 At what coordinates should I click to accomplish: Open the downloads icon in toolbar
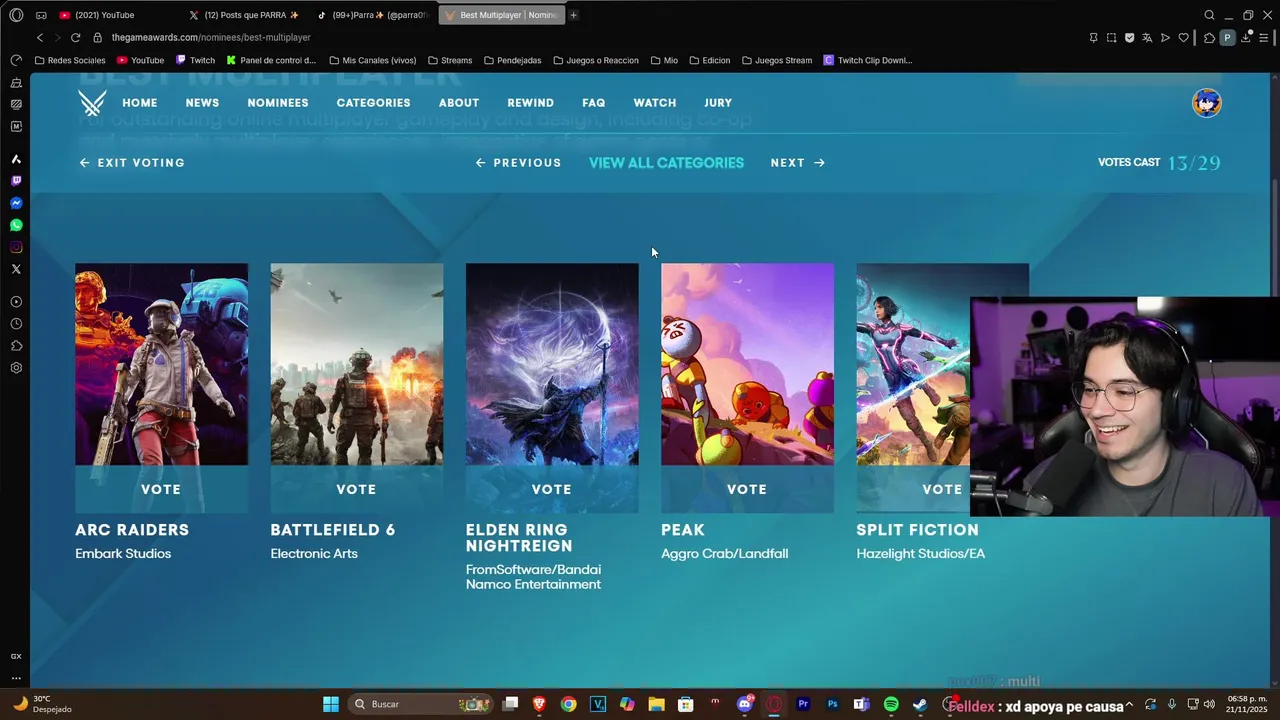(x=1246, y=37)
